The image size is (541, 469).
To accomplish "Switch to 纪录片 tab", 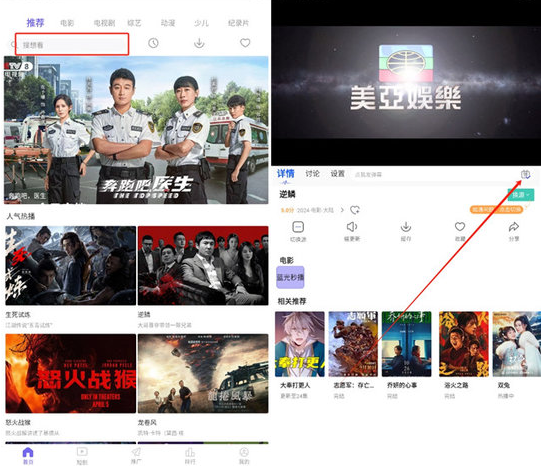I will [x=238, y=23].
